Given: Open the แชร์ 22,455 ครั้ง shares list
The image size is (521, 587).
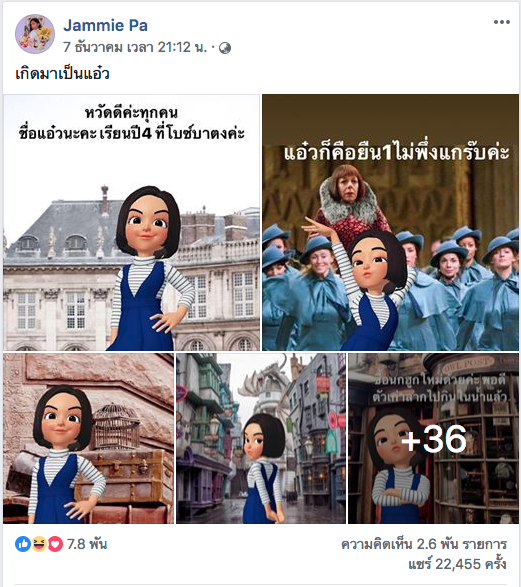Looking at the screenshot, I should (457, 564).
